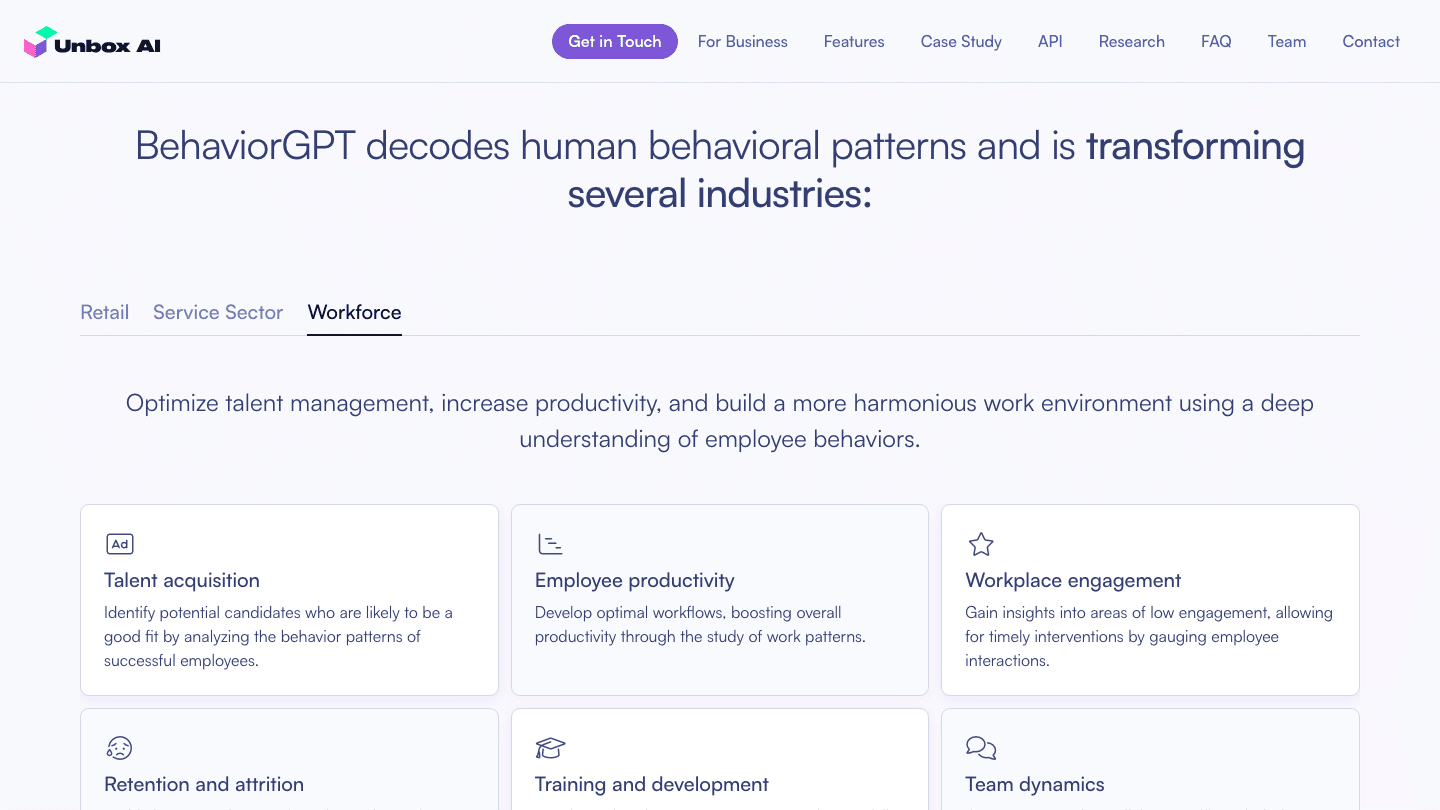Open the Research nav link

coord(1132,42)
